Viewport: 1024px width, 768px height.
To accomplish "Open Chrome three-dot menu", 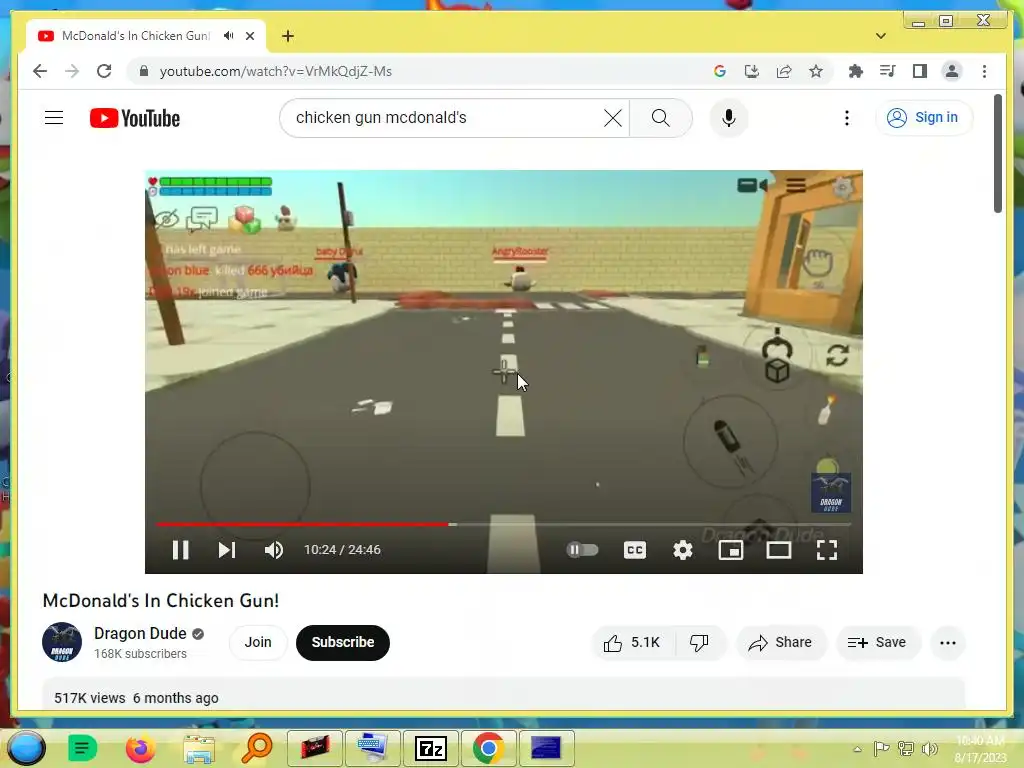I will point(984,71).
